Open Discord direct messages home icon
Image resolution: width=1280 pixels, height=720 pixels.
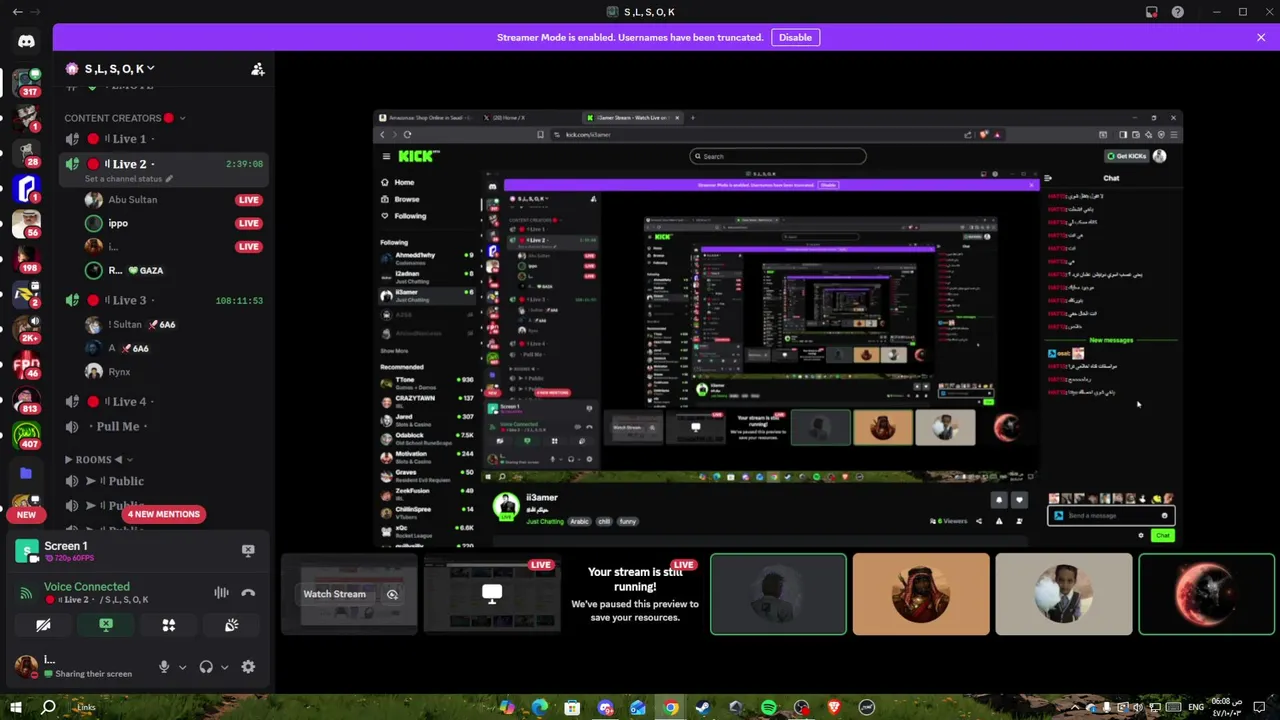click(x=26, y=41)
